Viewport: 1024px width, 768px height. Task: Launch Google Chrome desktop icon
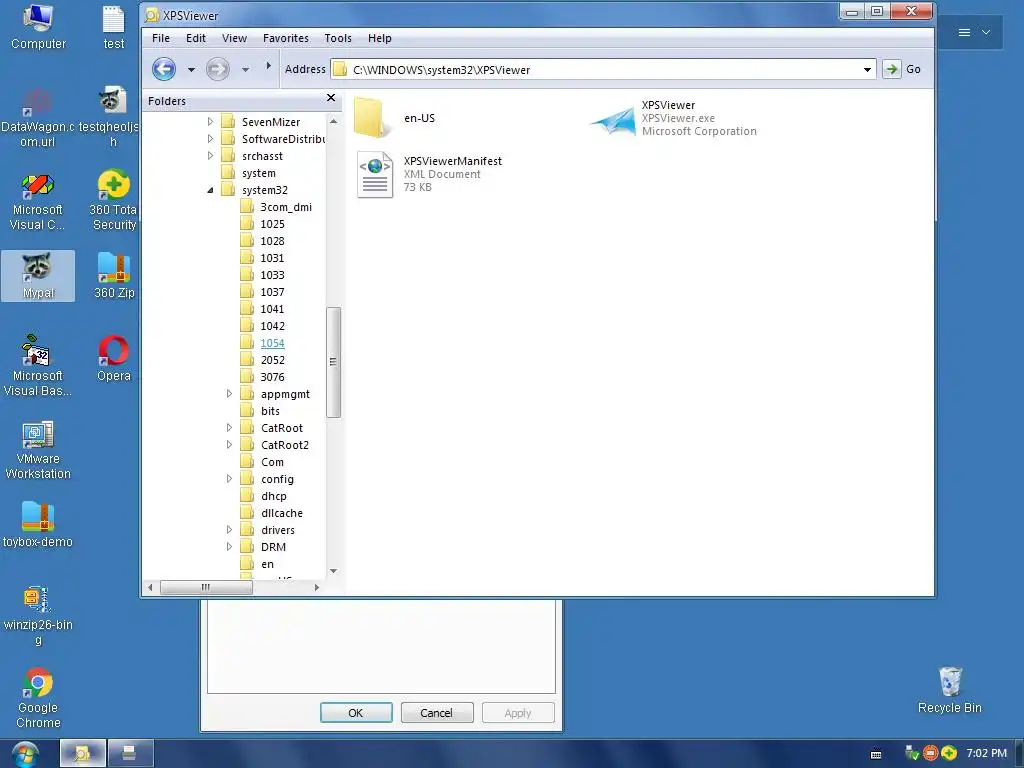click(x=38, y=698)
